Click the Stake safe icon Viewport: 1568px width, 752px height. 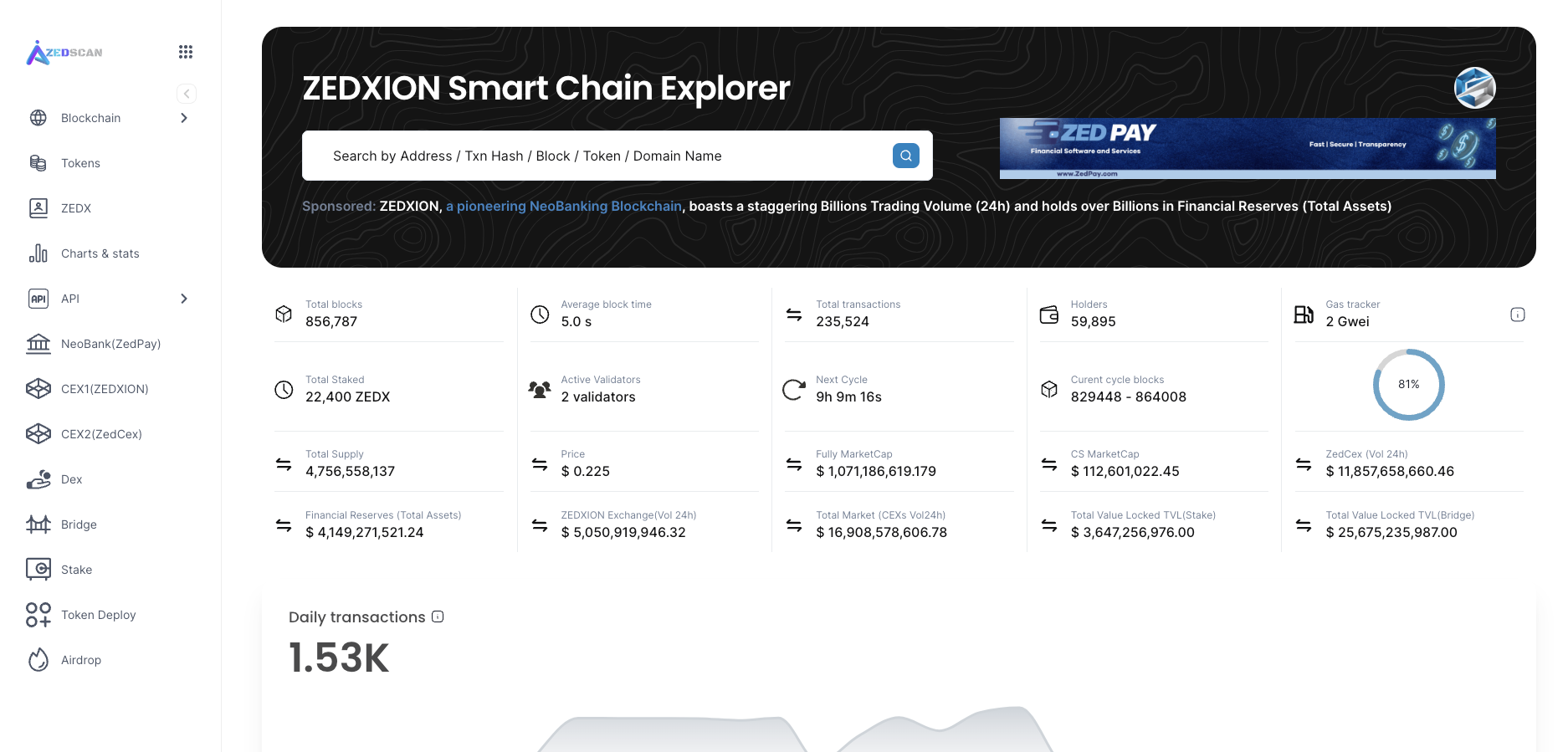(38, 570)
